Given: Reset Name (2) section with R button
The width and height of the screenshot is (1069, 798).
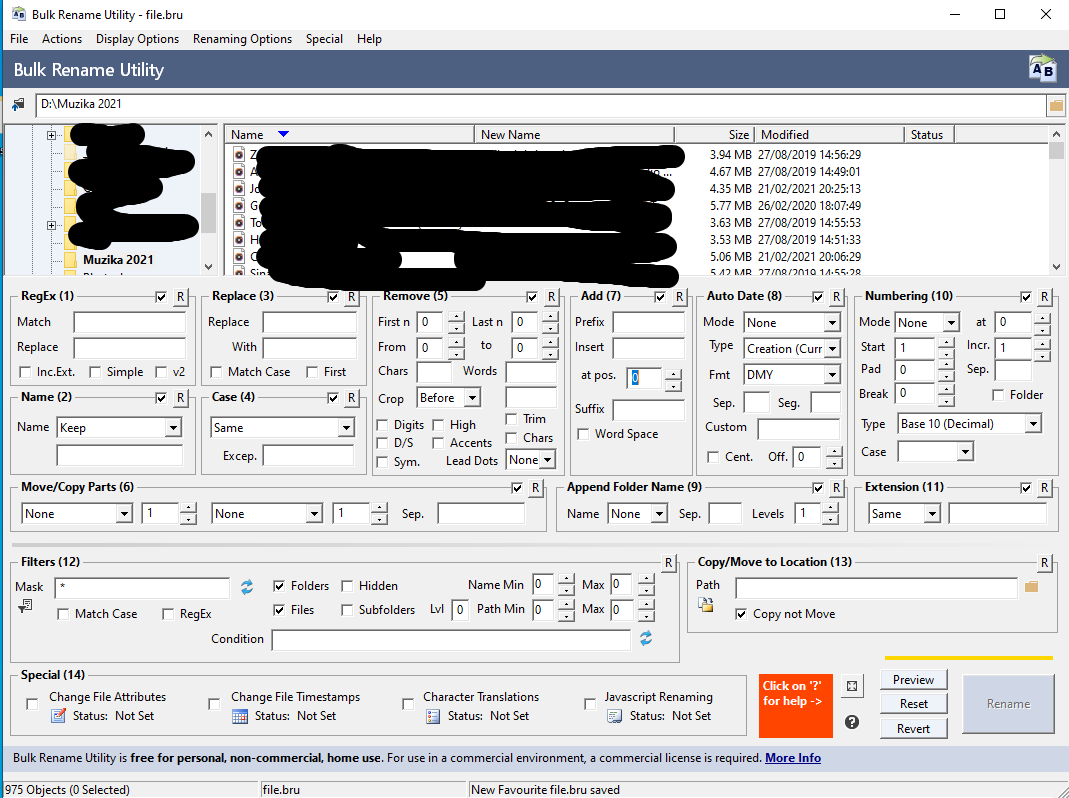Looking at the screenshot, I should click(x=180, y=398).
